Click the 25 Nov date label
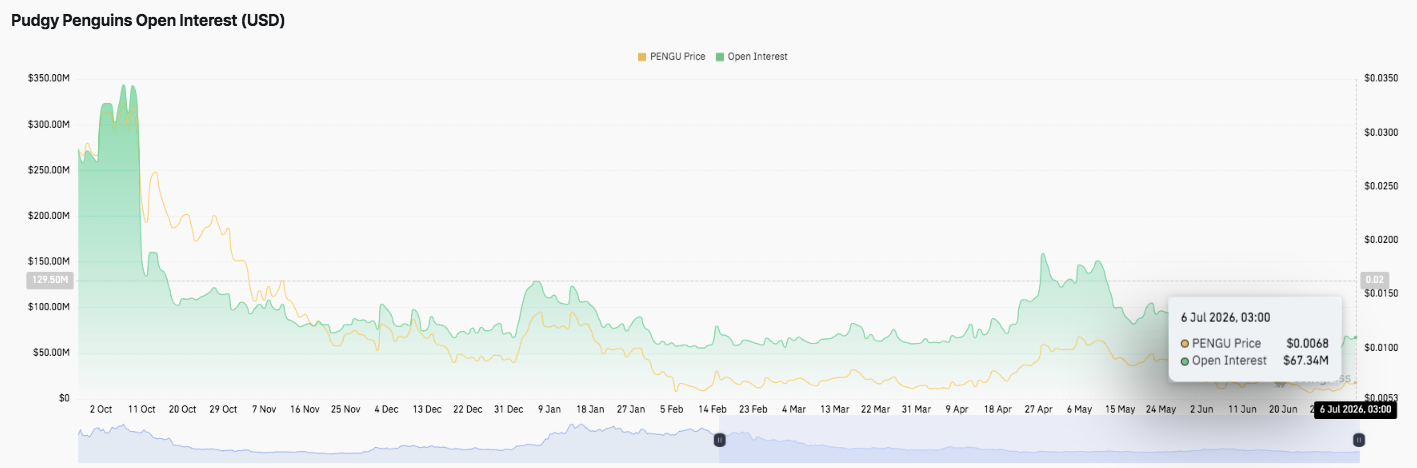This screenshot has height=468, width=1417. point(345,410)
